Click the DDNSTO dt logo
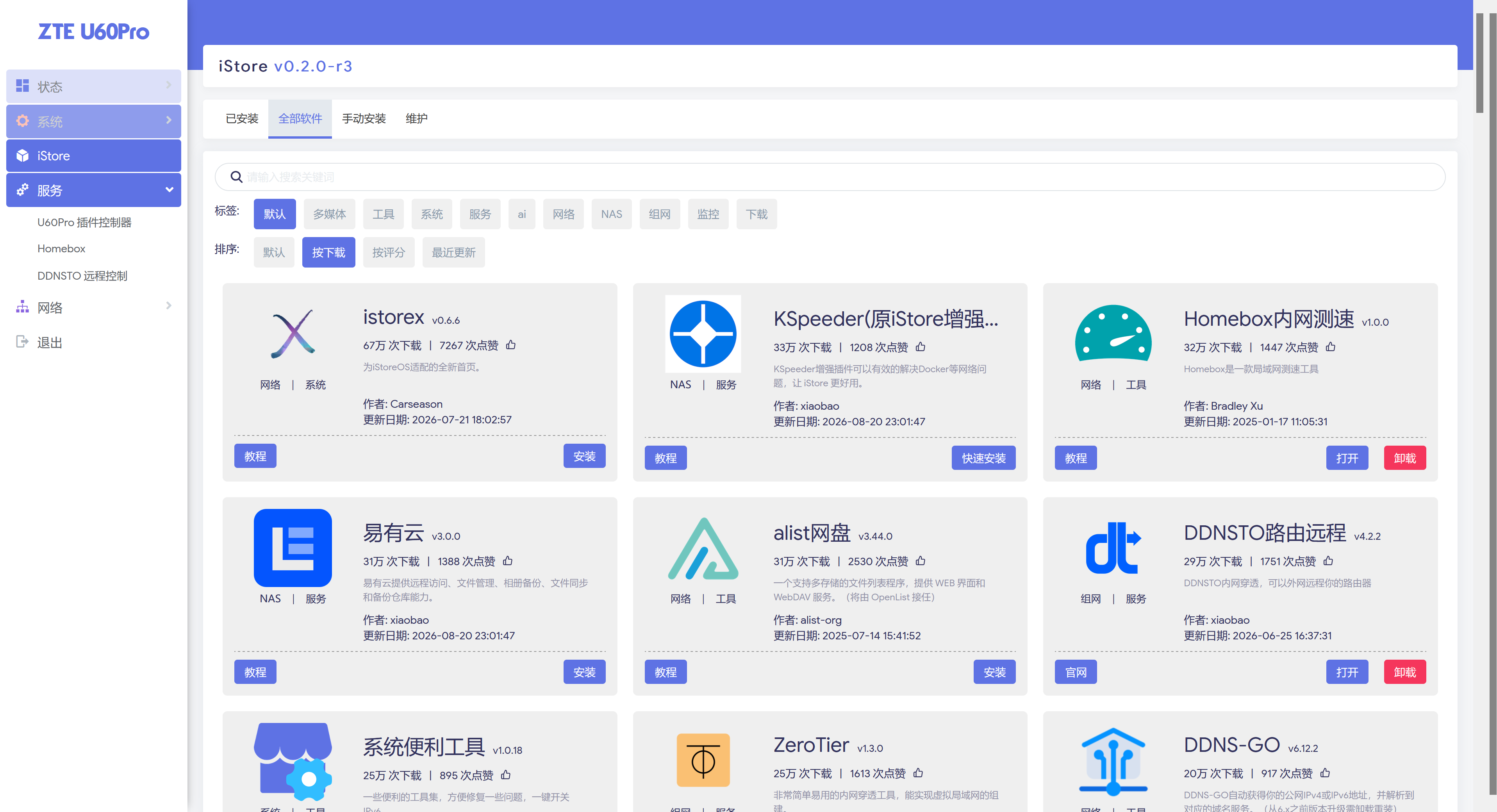 pyautogui.click(x=1113, y=548)
